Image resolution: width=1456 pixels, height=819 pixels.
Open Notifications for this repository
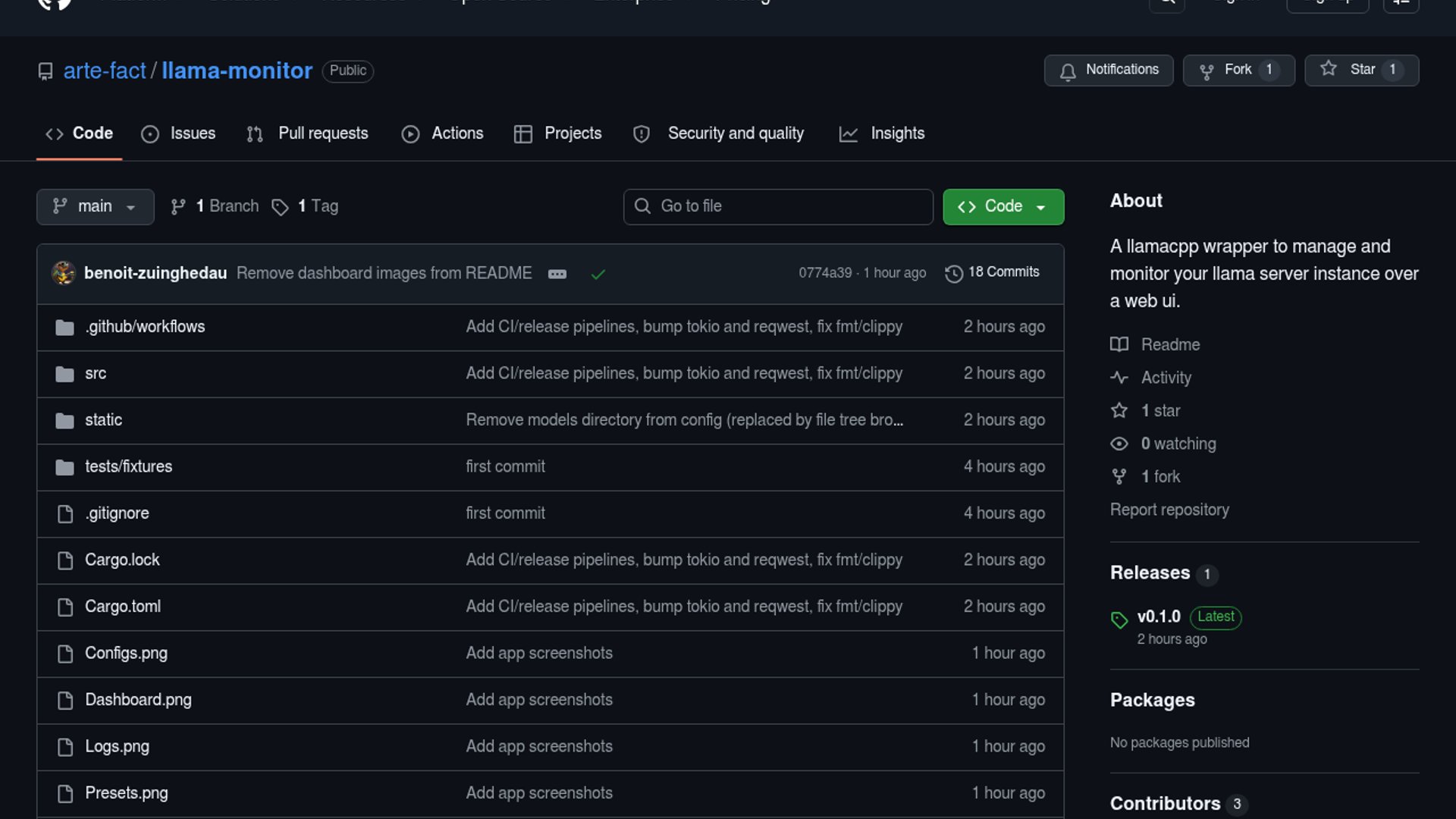point(1108,70)
